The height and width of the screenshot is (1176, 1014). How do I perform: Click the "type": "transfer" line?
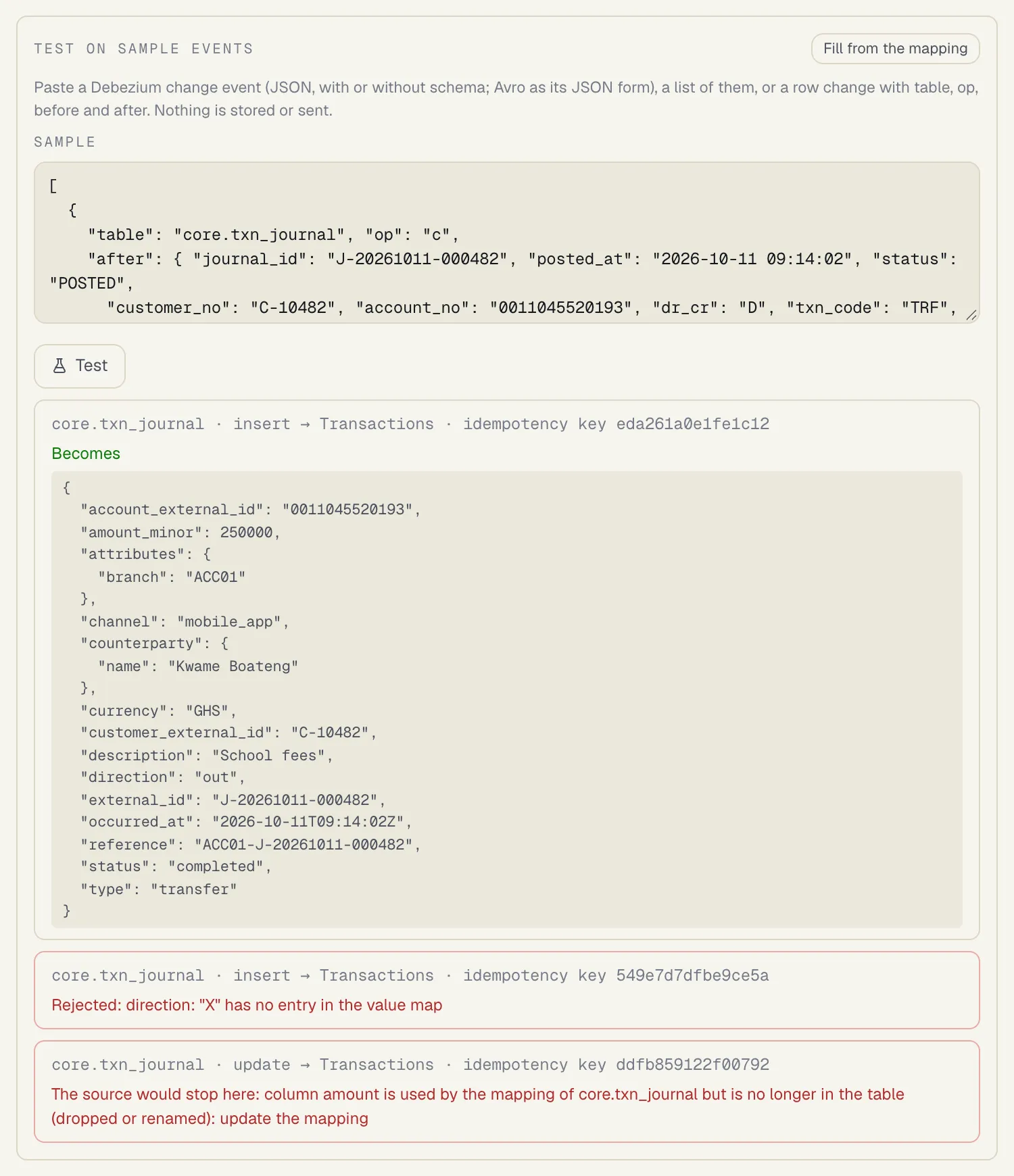tap(159, 889)
